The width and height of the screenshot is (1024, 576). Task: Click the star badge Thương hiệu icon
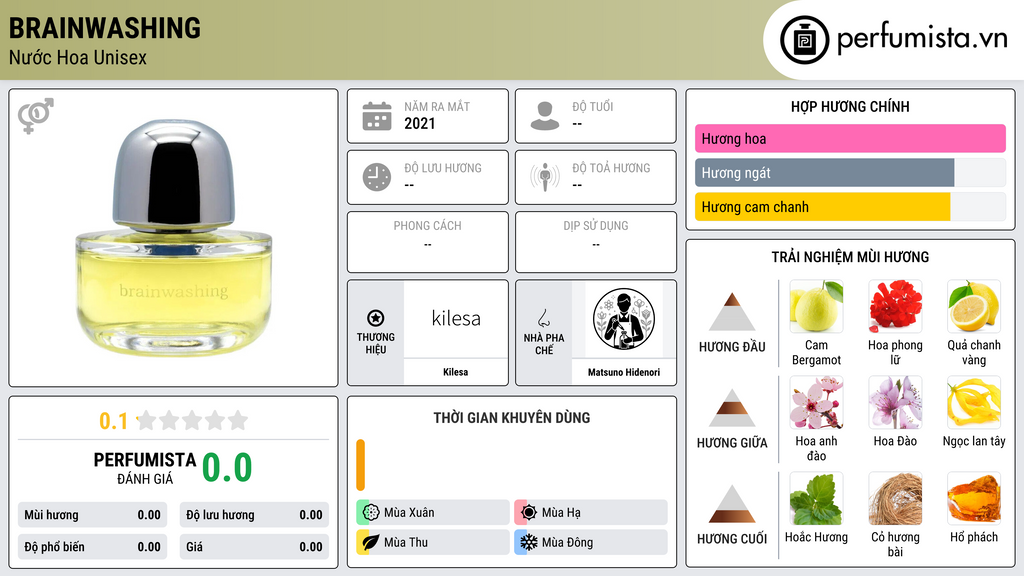pos(376,318)
